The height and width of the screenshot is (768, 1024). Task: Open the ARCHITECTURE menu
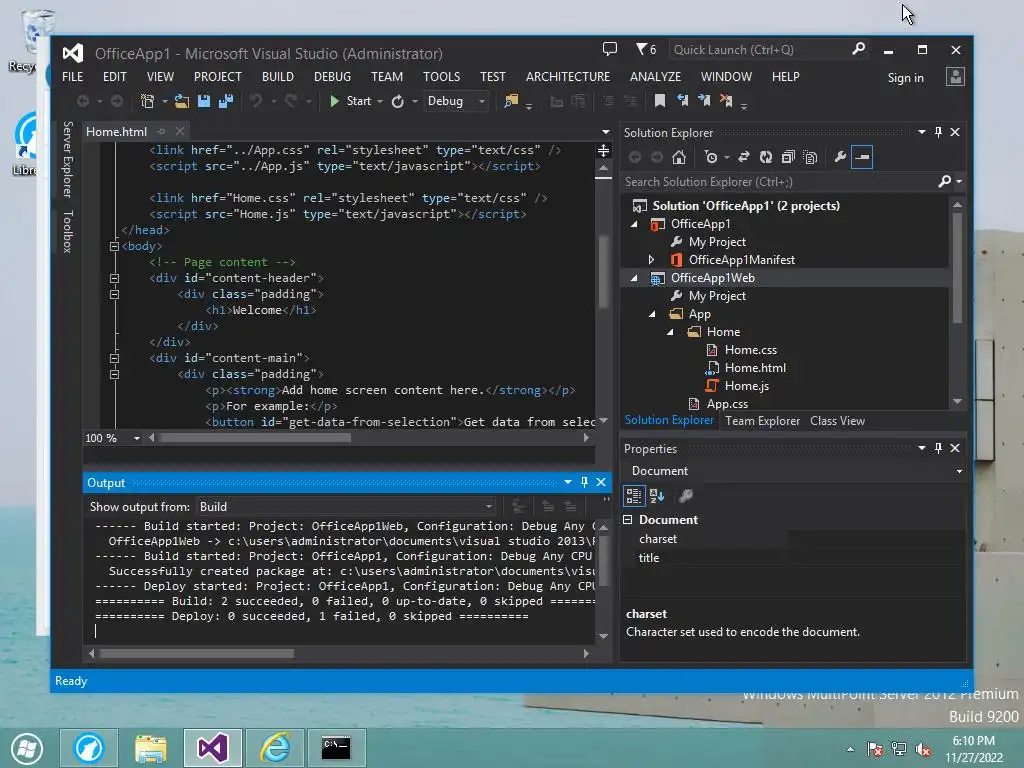coord(568,77)
